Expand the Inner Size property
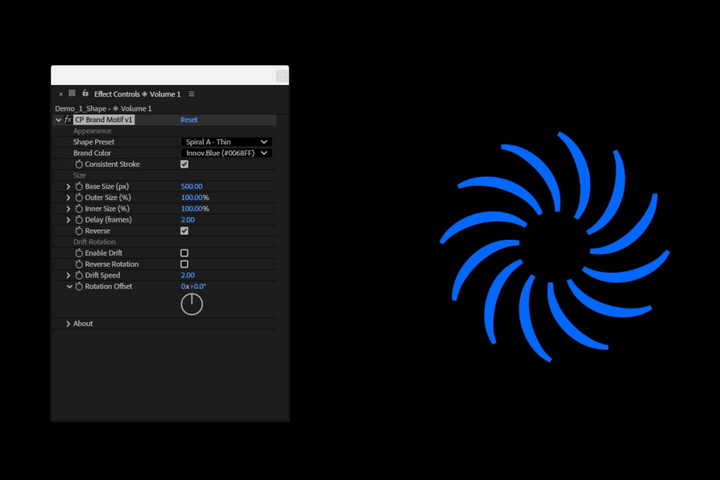Screen dimensions: 720x480 68,209
